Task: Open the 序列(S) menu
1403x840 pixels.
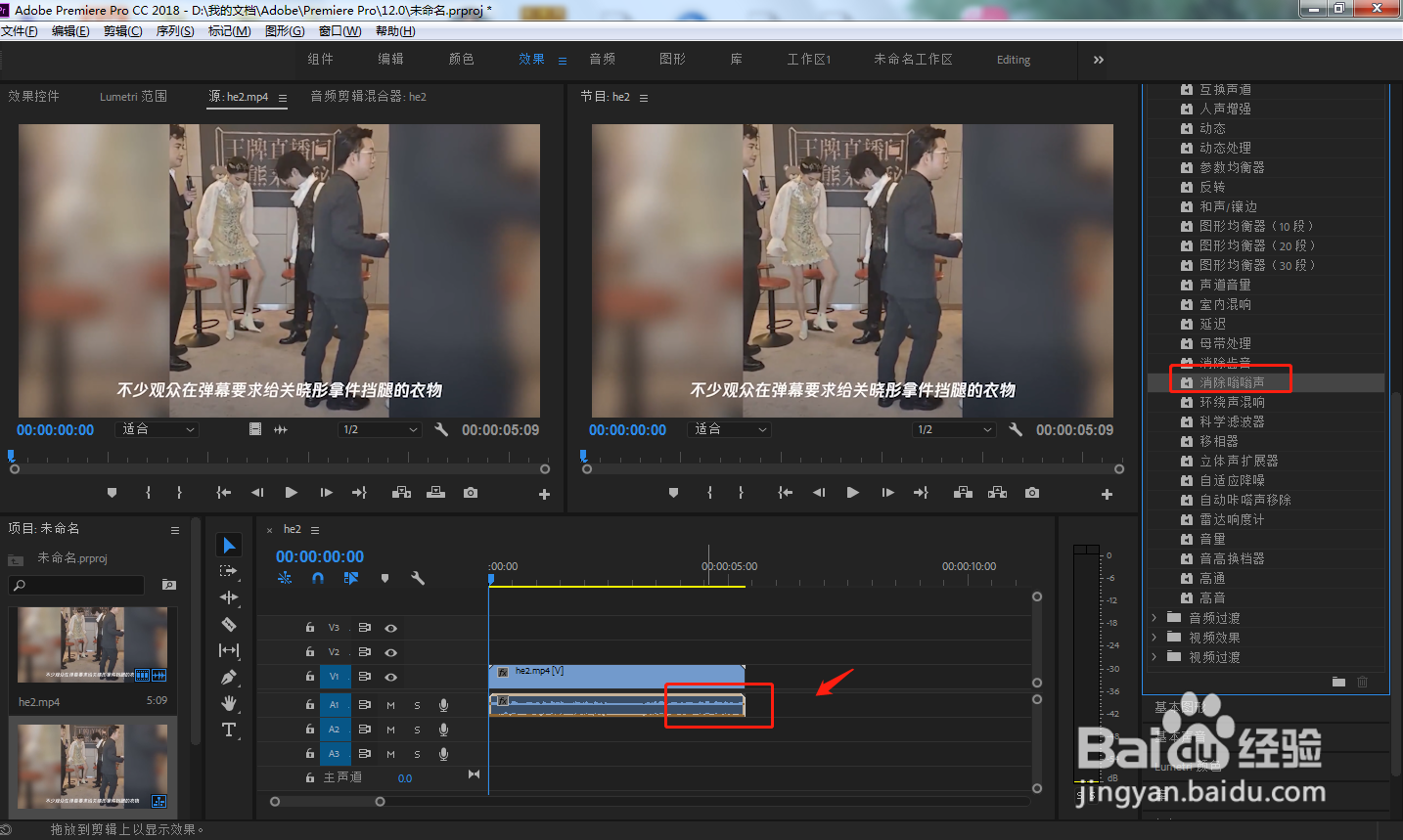Action: 175,31
